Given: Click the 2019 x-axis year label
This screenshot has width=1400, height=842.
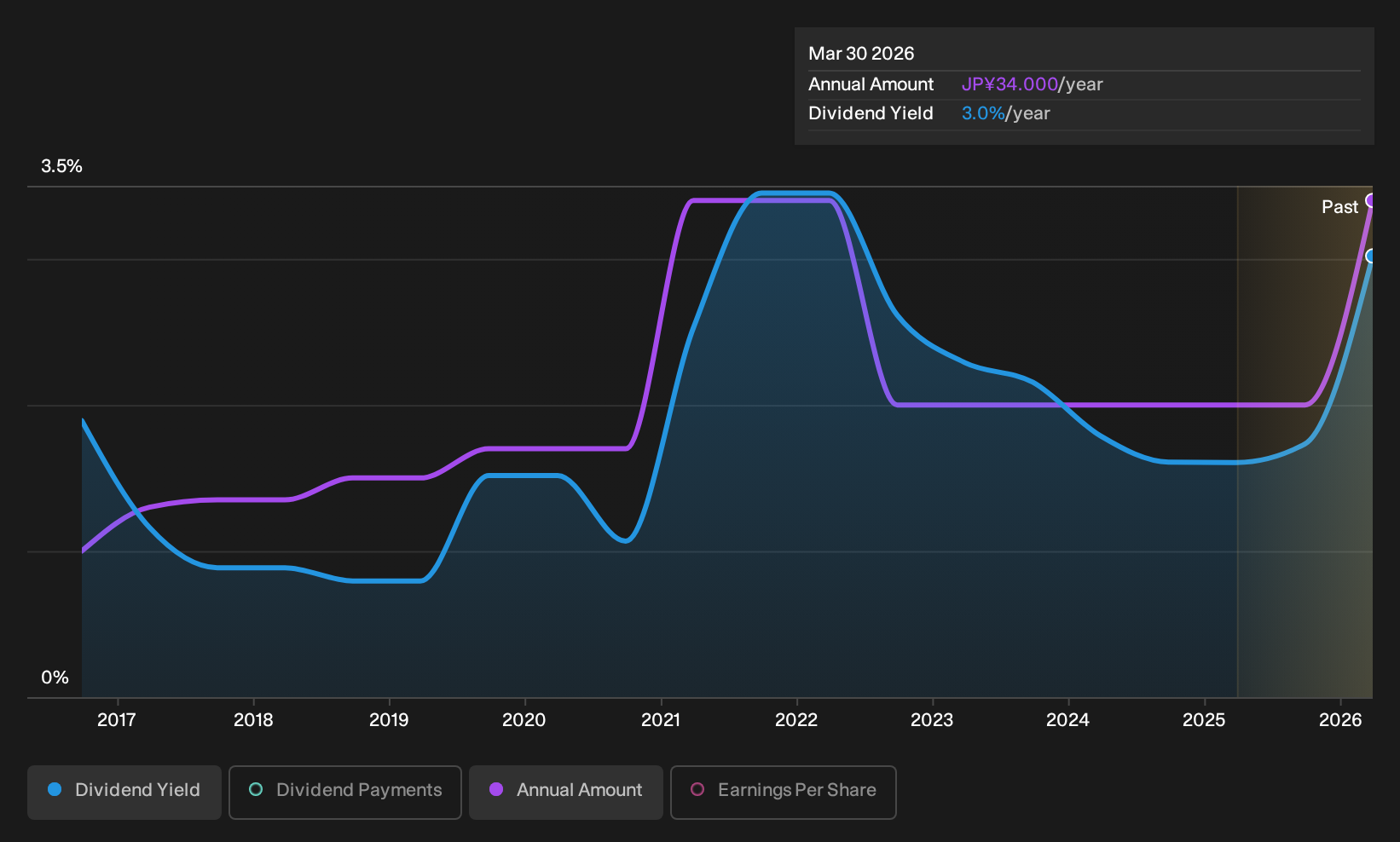Looking at the screenshot, I should pos(389,720).
